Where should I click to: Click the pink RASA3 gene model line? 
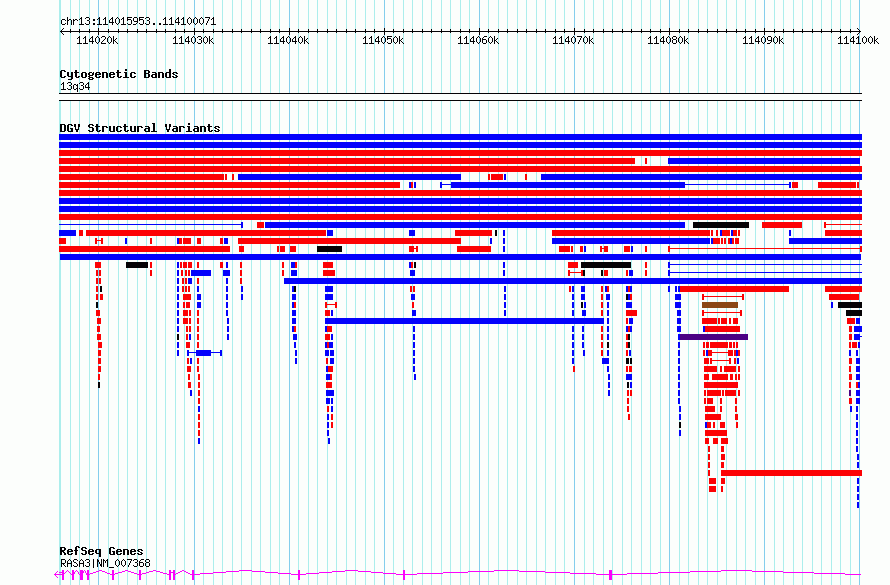[457, 574]
